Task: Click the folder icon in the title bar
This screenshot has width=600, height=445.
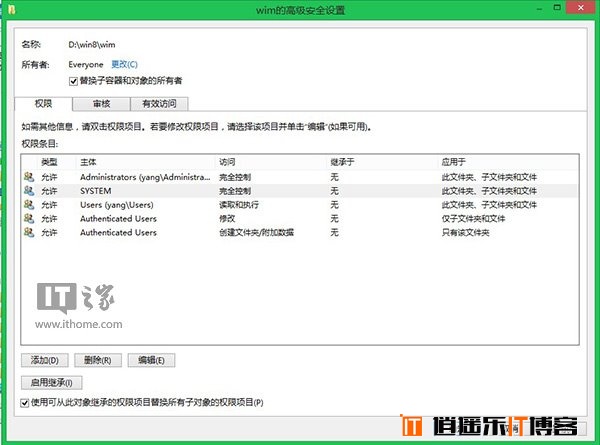Action: [11, 9]
